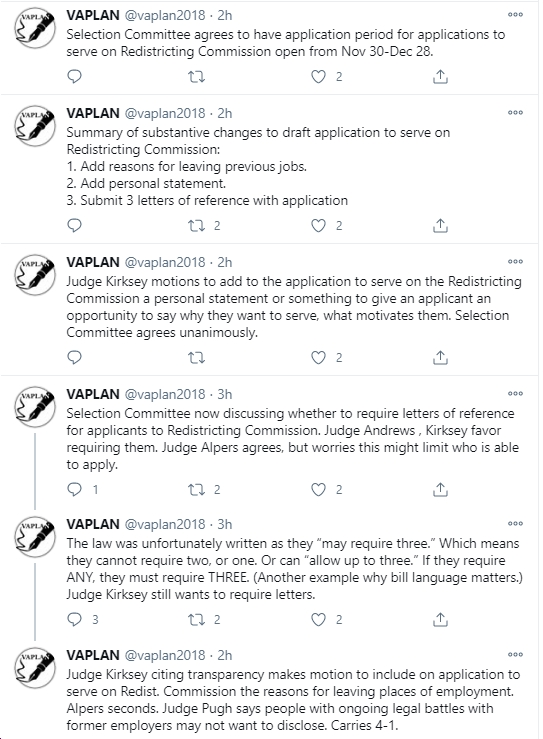Open the 3h timestamp of letters of reference tweet

click(x=225, y=394)
